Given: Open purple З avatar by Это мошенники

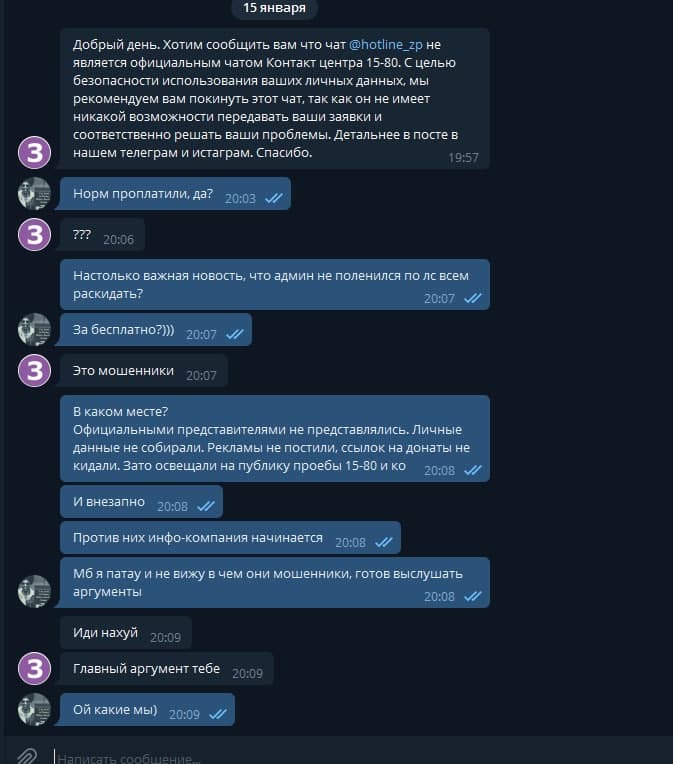Looking at the screenshot, I should [x=35, y=370].
